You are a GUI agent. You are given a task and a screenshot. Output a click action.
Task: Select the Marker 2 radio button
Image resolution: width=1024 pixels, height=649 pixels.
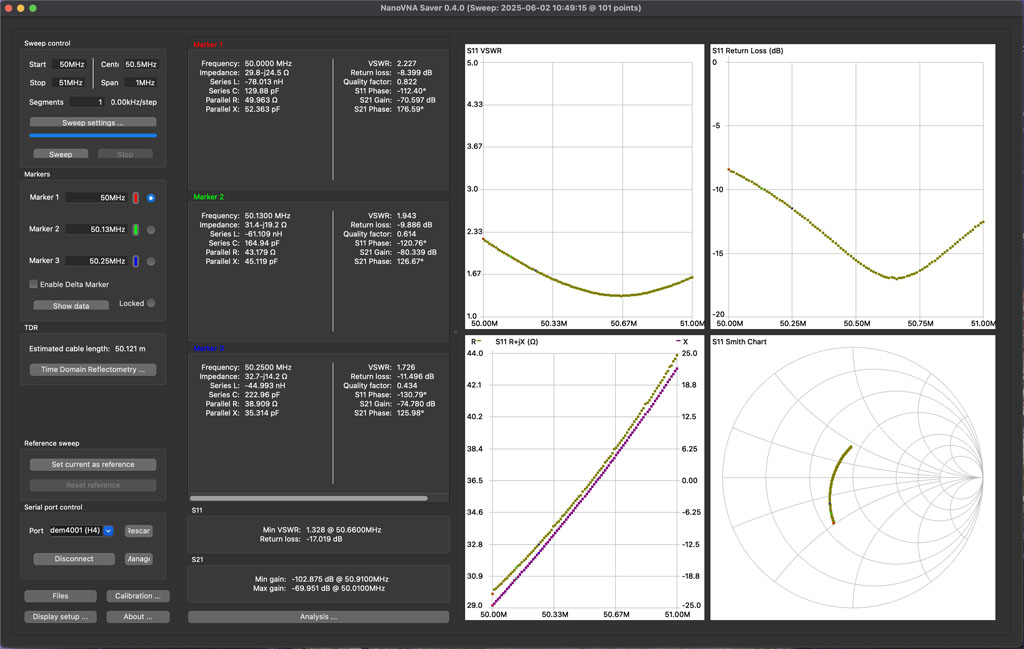(151, 230)
